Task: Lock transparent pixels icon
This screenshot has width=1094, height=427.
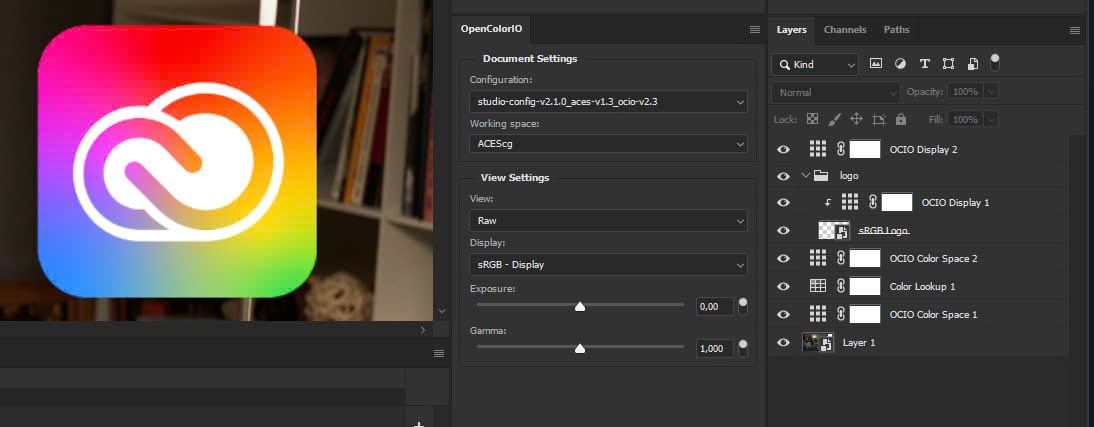Action: (812, 119)
